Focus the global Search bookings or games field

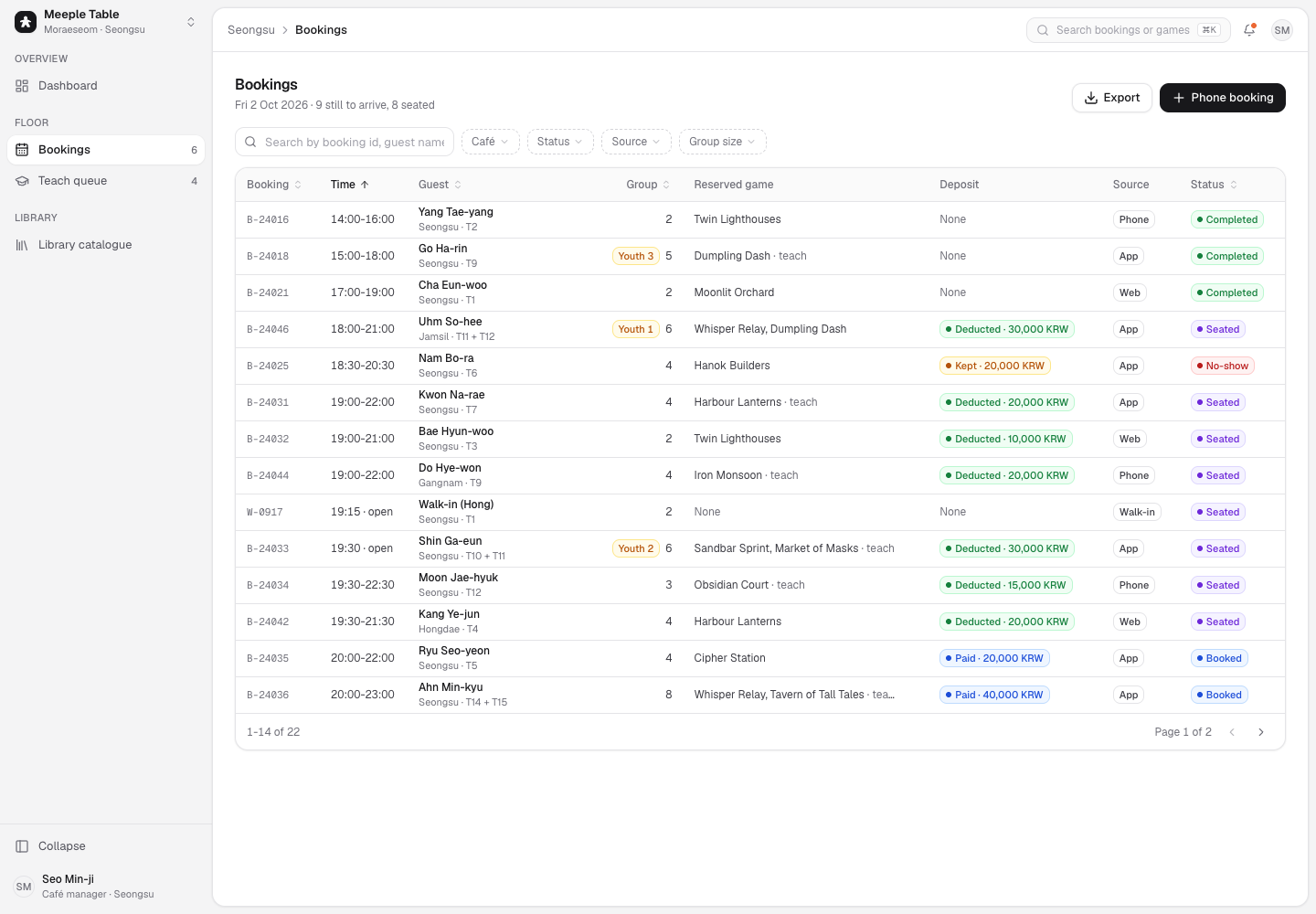[x=1129, y=30]
